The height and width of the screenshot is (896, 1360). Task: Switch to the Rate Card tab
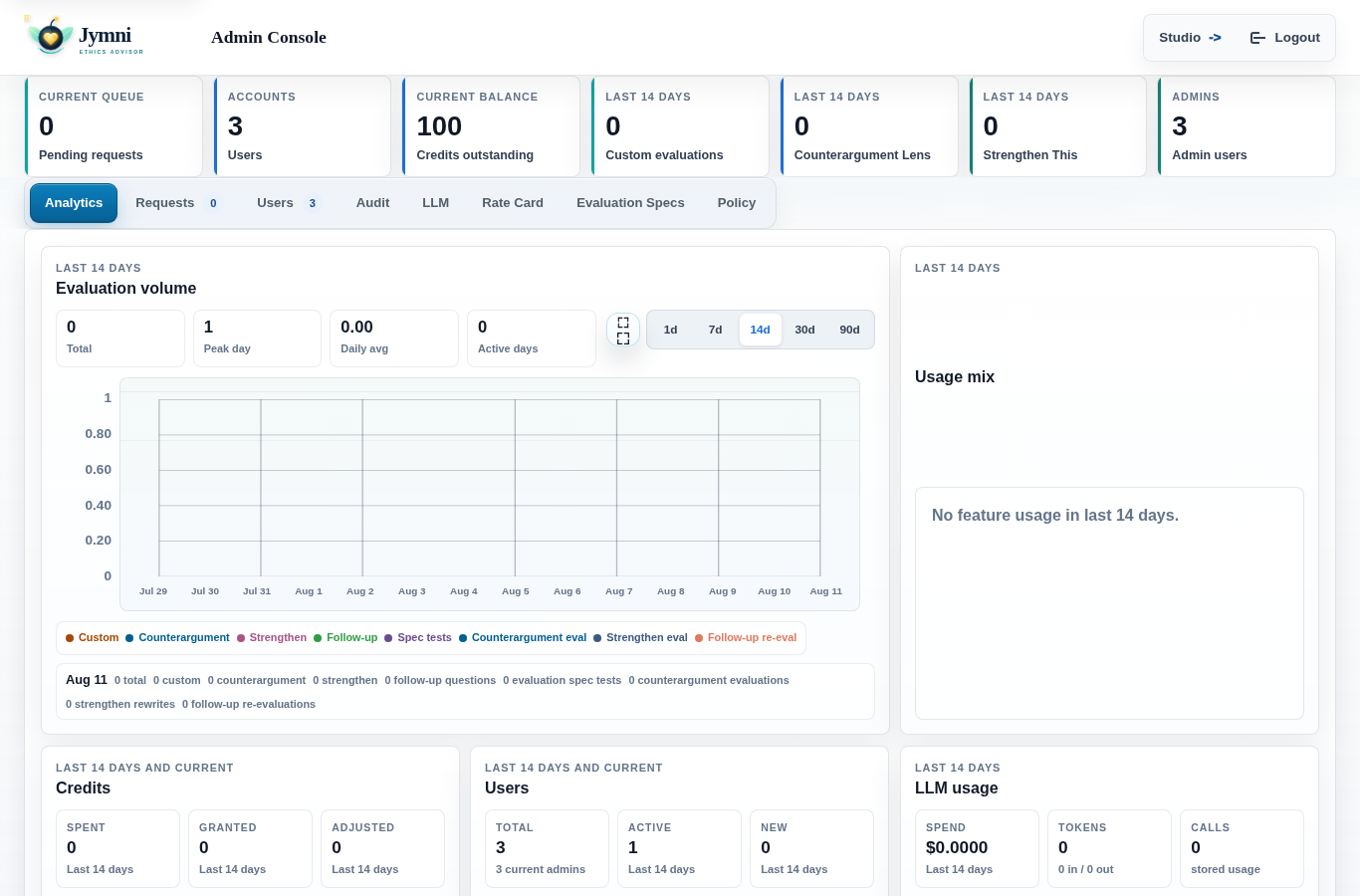click(513, 203)
